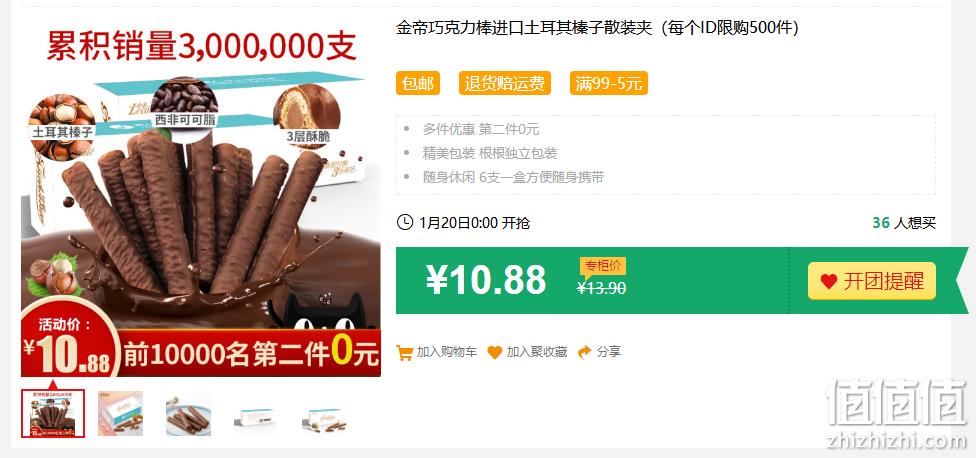This screenshot has width=976, height=458.
Task: Click the 满99-5元 discount tag
Action: [x=609, y=83]
